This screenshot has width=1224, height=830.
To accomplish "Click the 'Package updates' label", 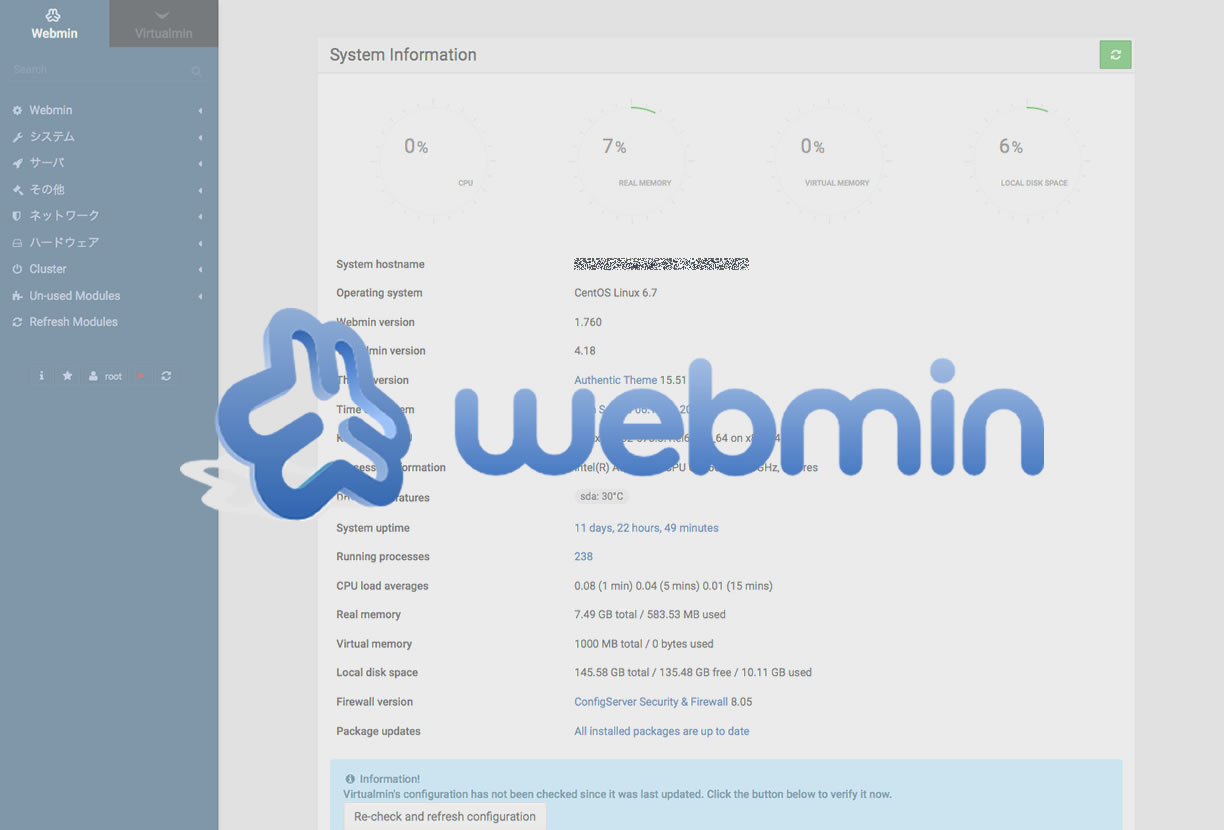I will tap(378, 731).
